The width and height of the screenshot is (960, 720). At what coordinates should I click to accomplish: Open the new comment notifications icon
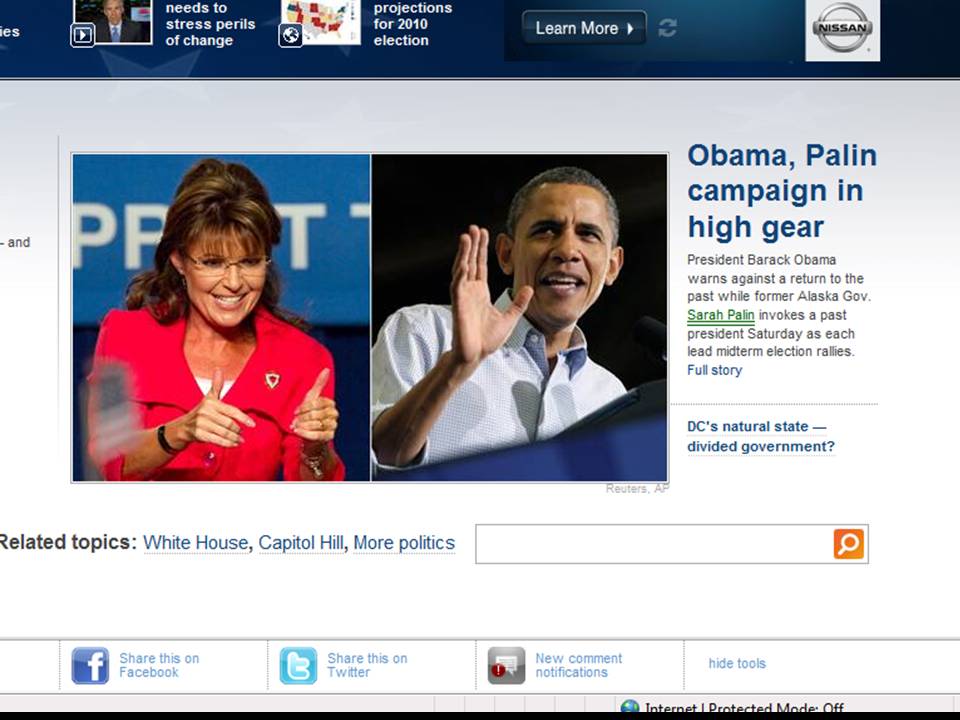[506, 665]
